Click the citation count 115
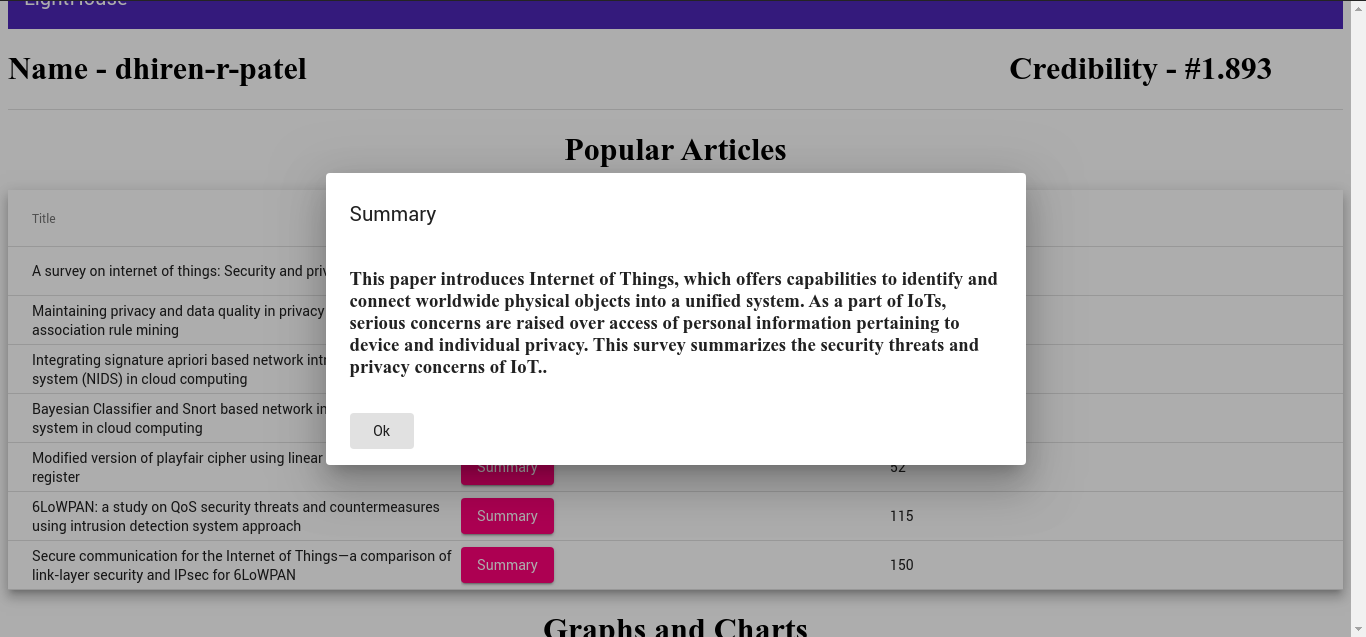The height and width of the screenshot is (637, 1366). (901, 515)
